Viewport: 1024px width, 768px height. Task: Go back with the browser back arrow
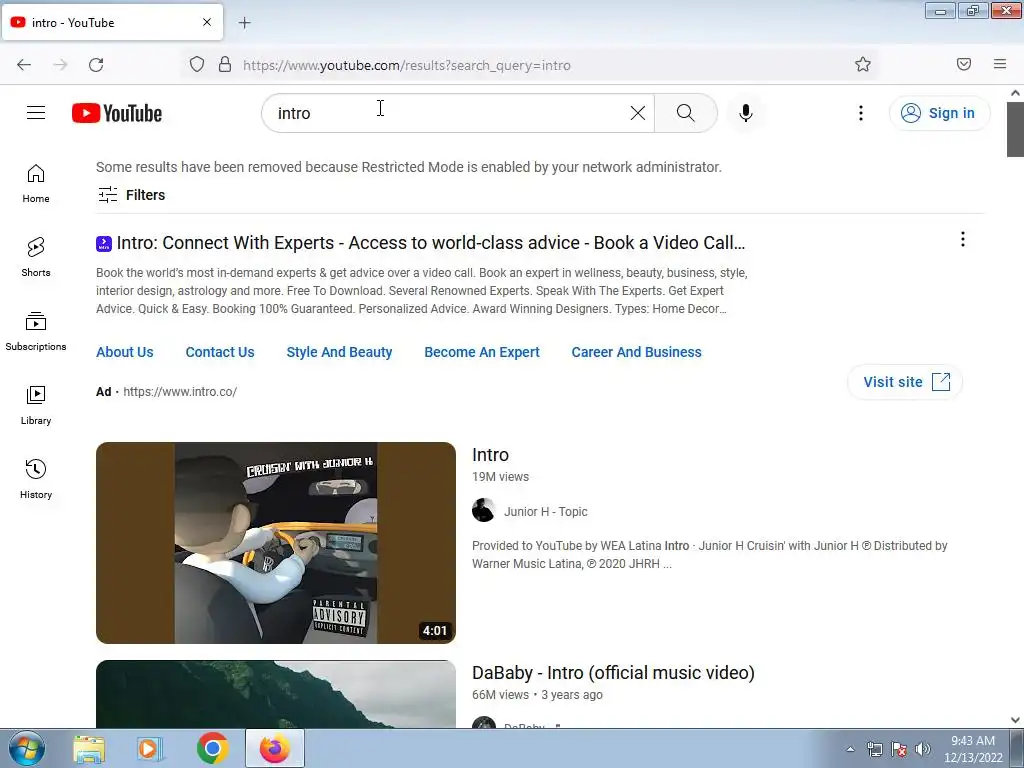[24, 65]
